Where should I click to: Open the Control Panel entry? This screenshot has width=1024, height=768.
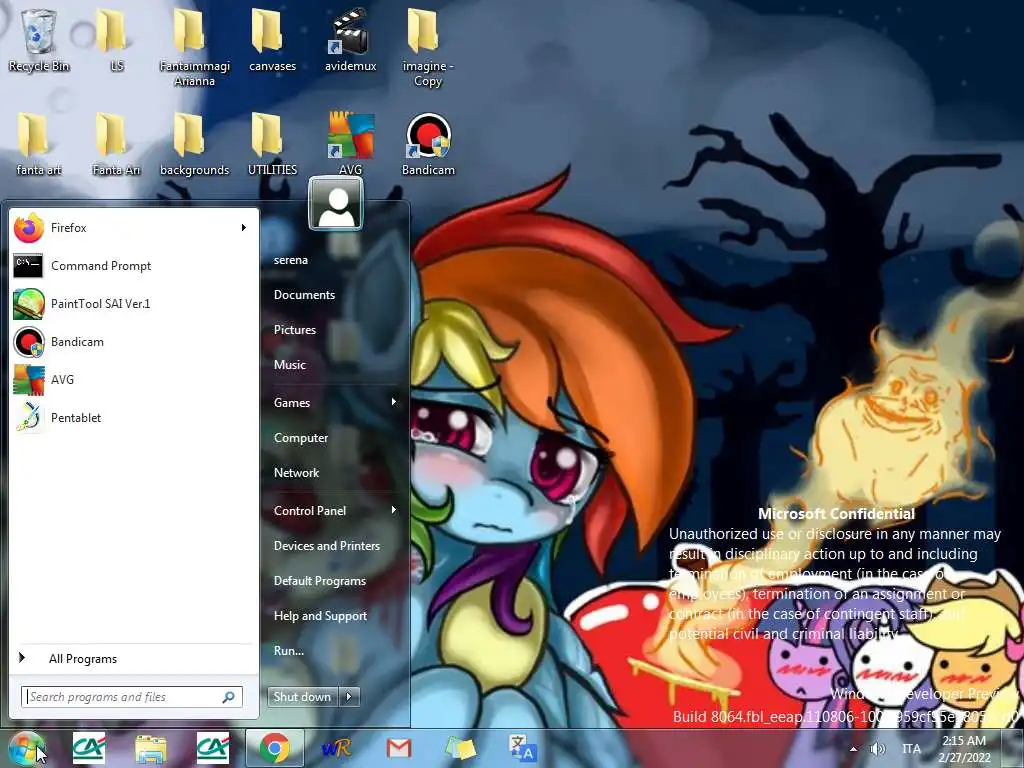[310, 511]
